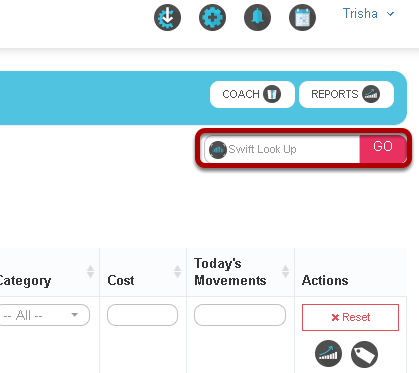
Task: Open the calendar icon in header
Action: (302, 17)
